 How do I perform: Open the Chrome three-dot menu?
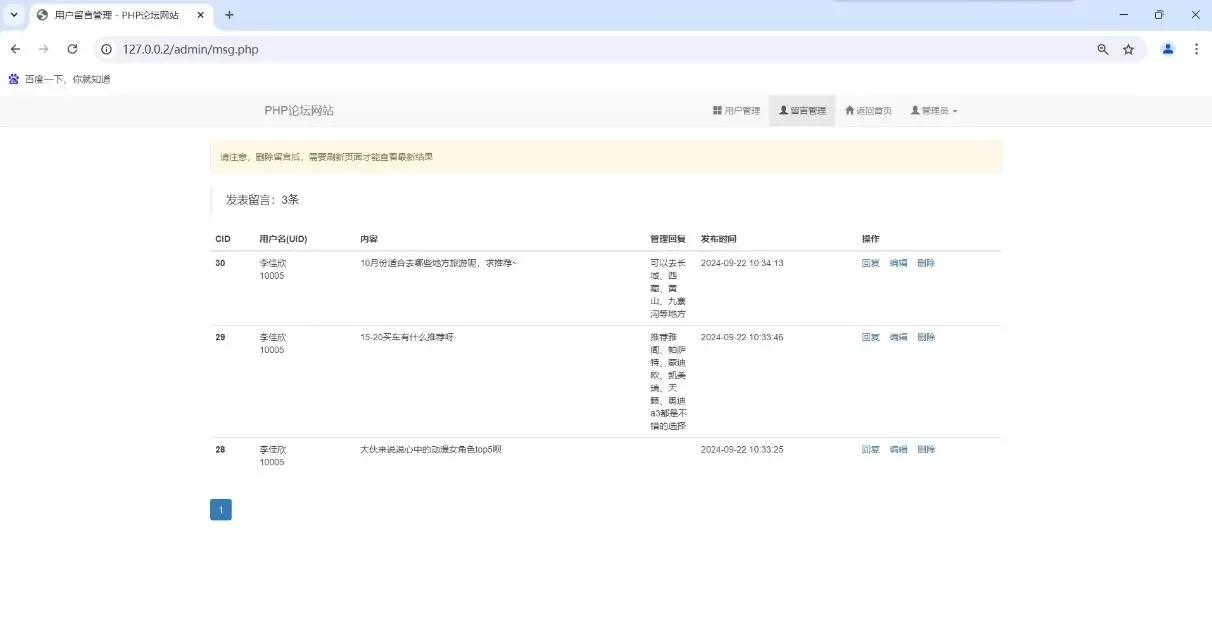tap(1196, 48)
